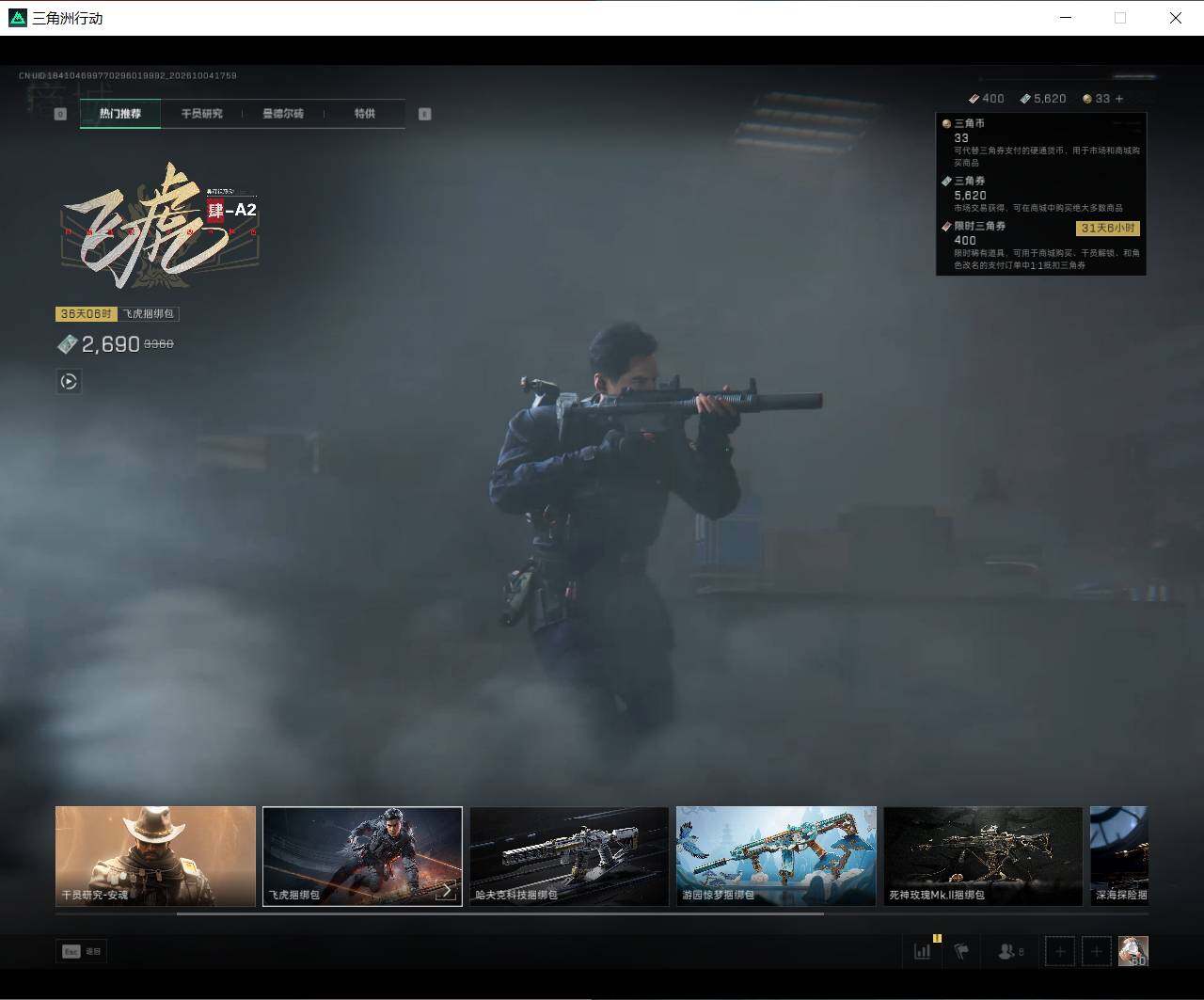Open the player avatar profile

coord(1133,951)
